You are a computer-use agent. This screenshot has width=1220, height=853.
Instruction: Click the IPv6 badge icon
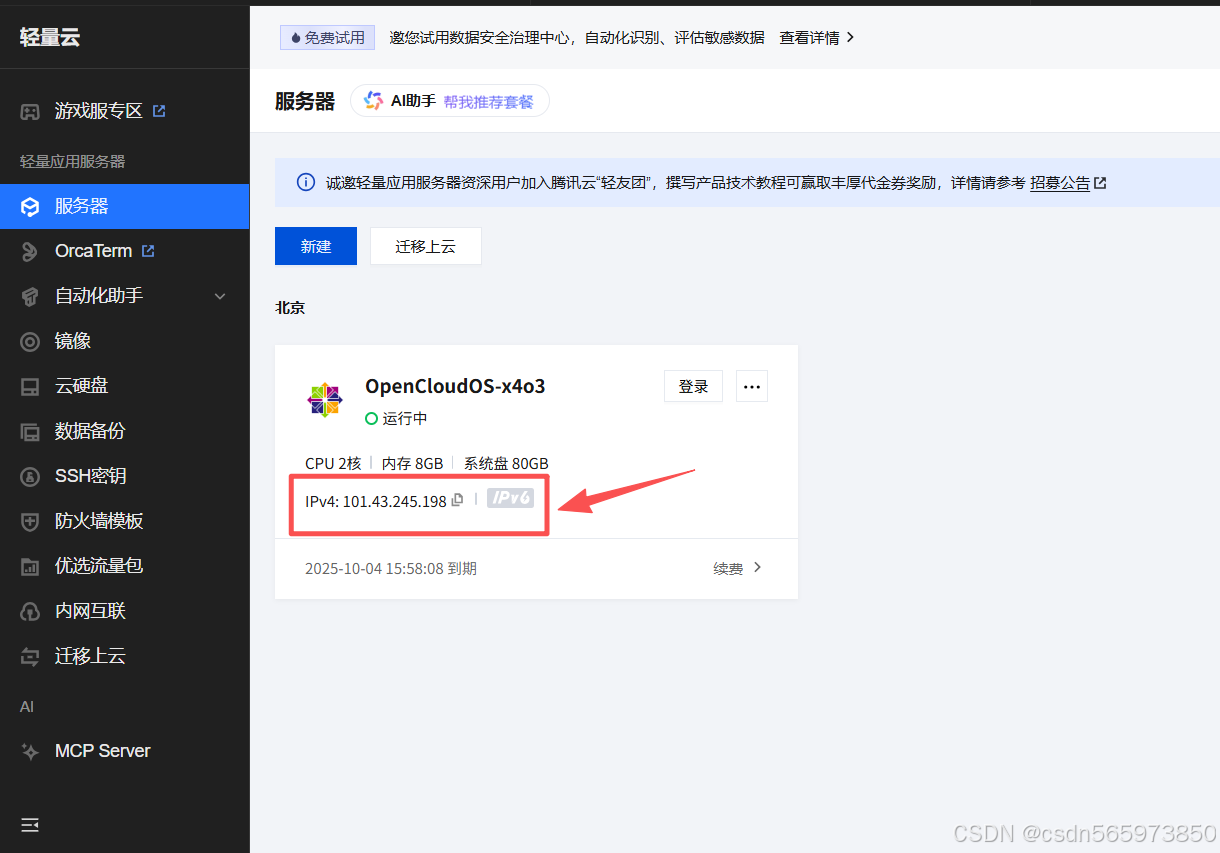pos(510,498)
